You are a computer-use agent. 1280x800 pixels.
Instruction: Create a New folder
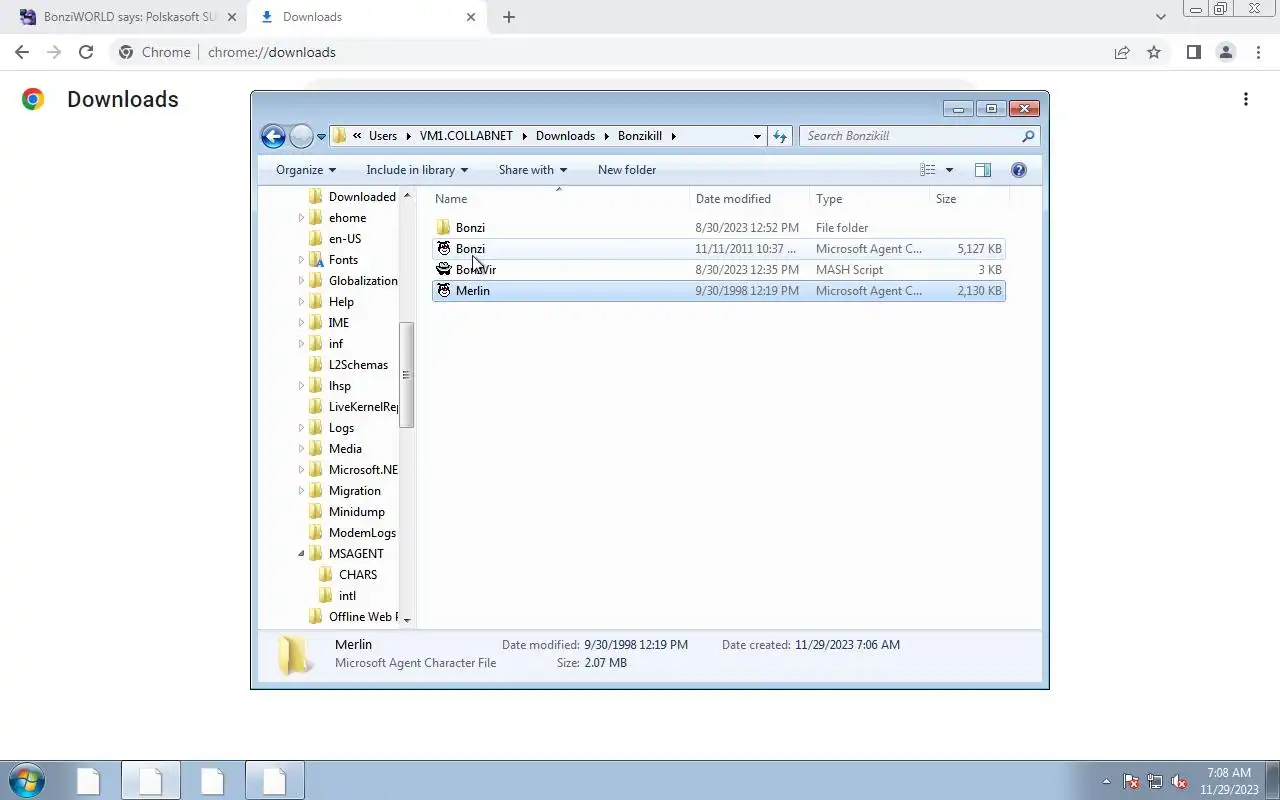tap(627, 170)
